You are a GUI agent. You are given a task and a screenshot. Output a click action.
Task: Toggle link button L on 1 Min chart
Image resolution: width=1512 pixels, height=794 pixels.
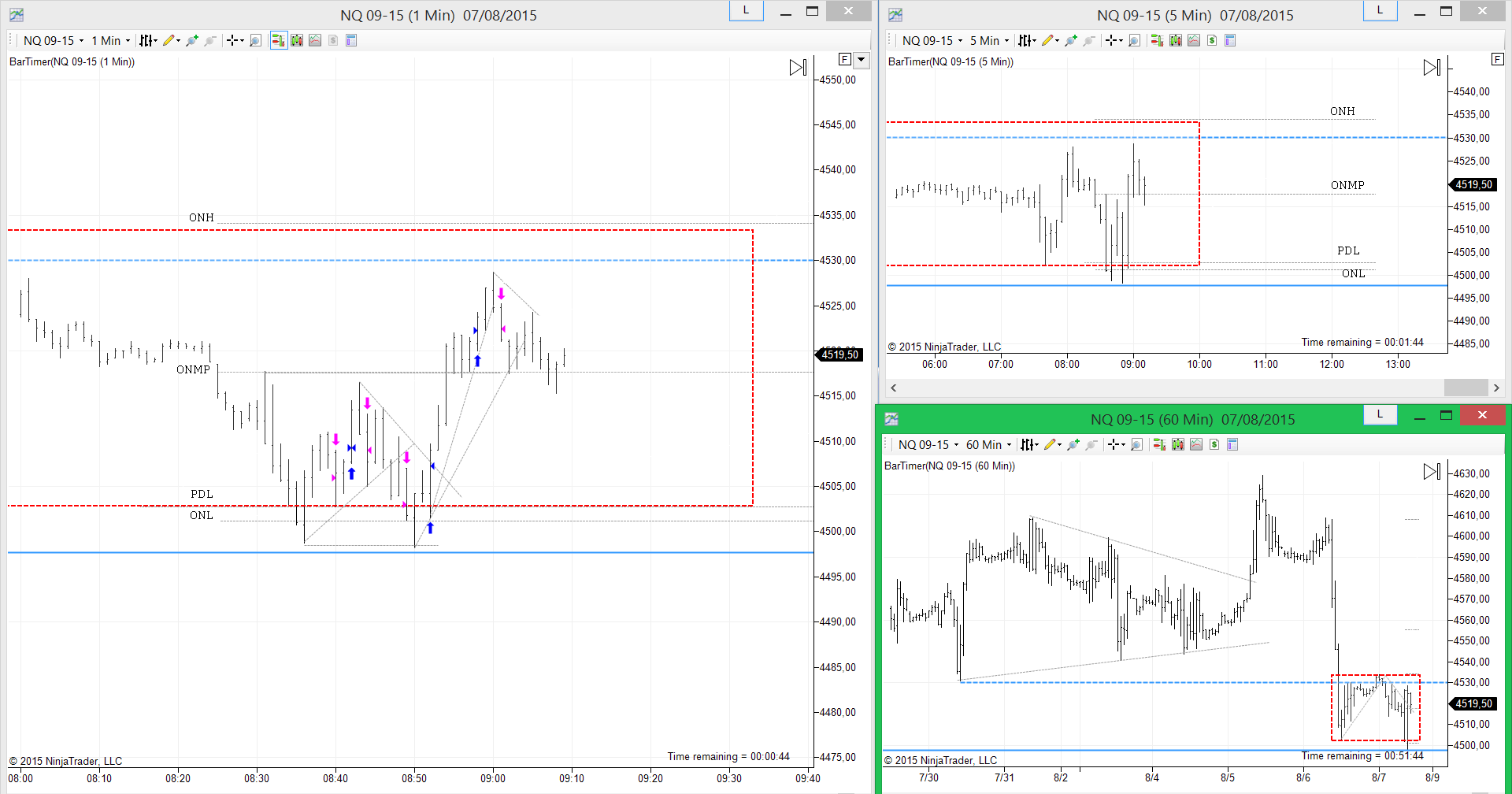coord(746,11)
